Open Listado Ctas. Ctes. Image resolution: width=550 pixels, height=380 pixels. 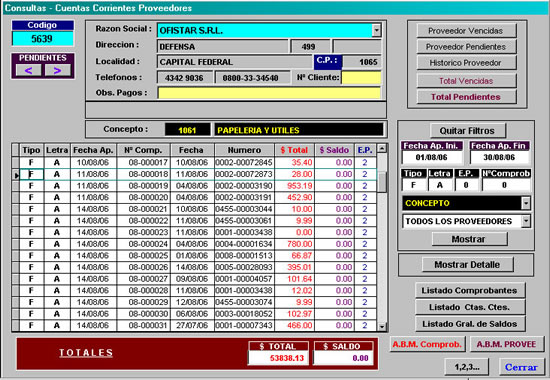(470, 307)
